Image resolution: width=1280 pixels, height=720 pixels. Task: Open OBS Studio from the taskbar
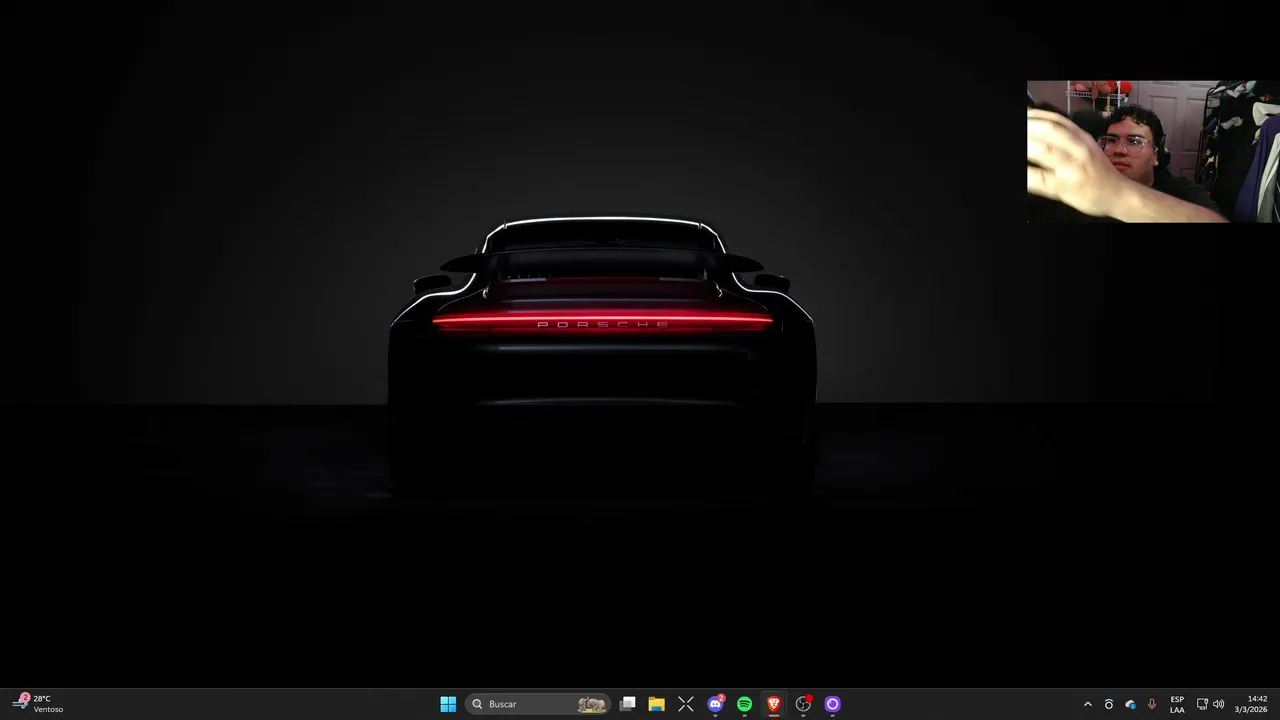(x=803, y=704)
